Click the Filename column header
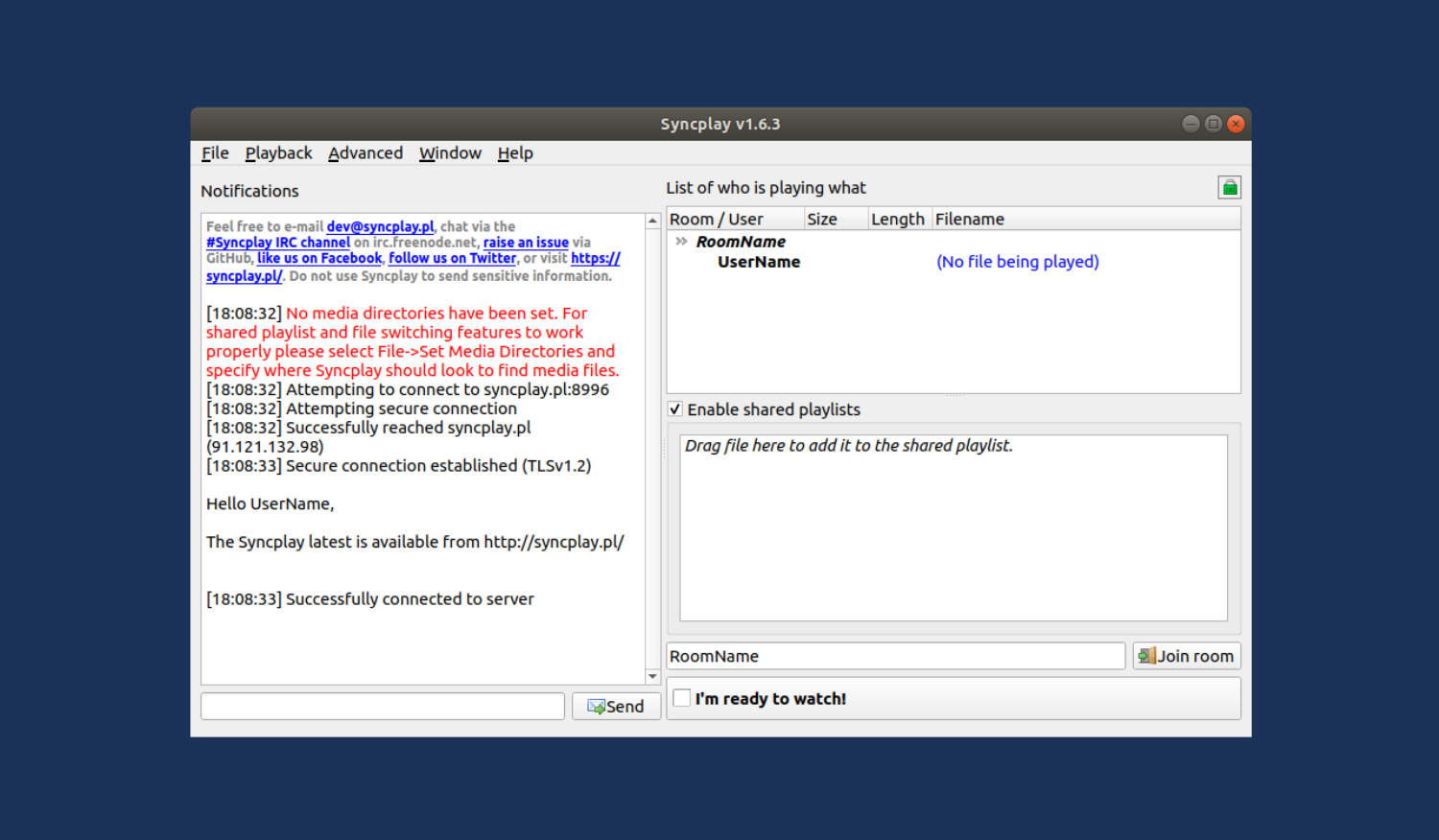Image resolution: width=1439 pixels, height=840 pixels. [x=1086, y=220]
